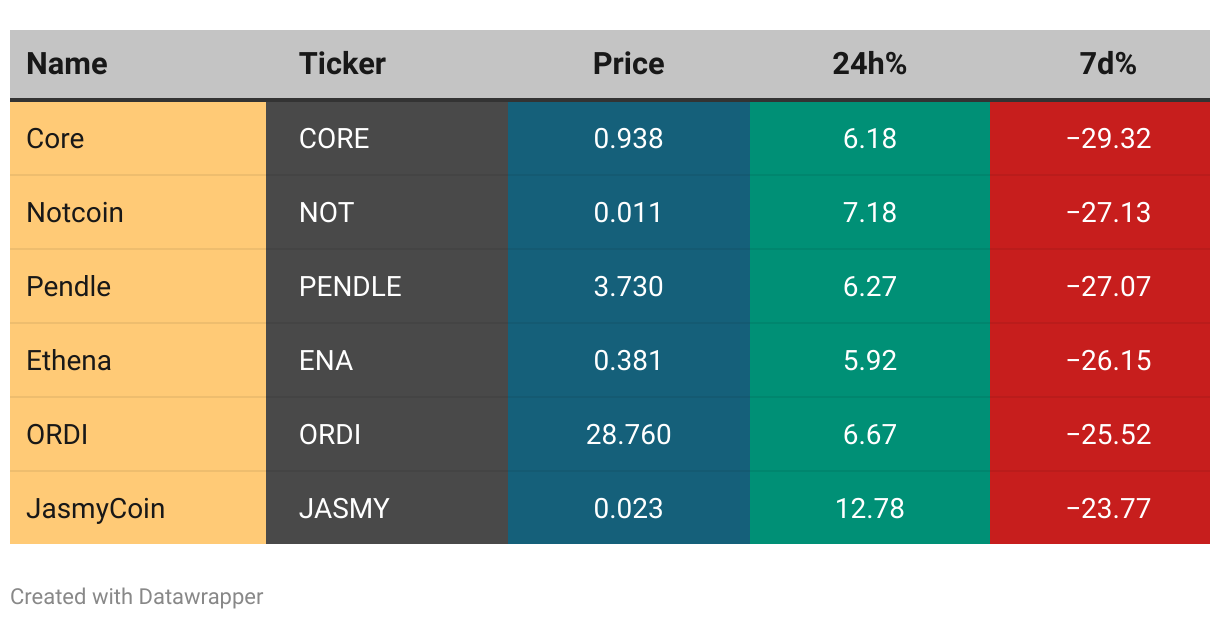Open the Created with Datawrapper link

[137, 597]
